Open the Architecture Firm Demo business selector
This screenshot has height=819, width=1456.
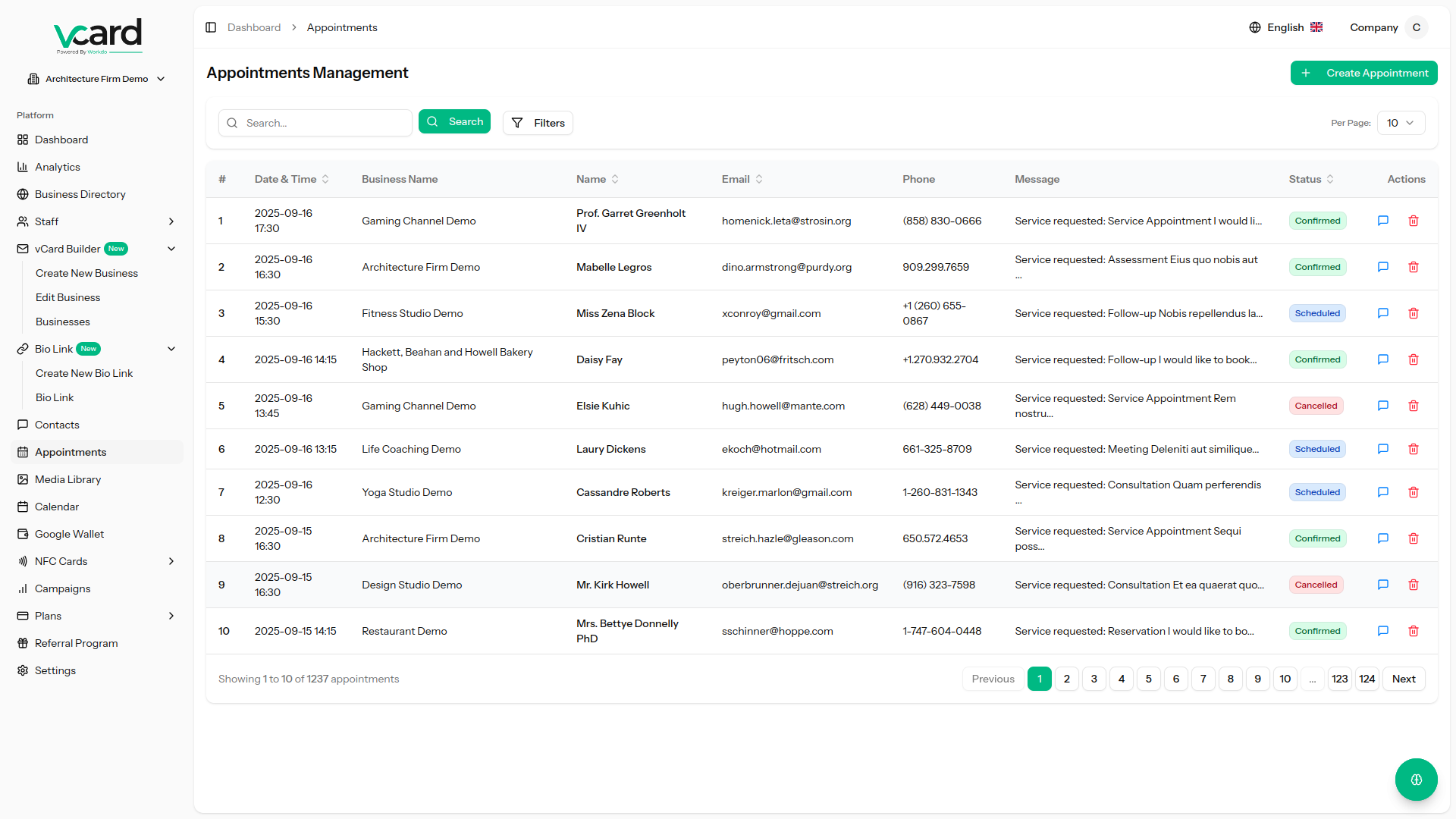pos(96,78)
